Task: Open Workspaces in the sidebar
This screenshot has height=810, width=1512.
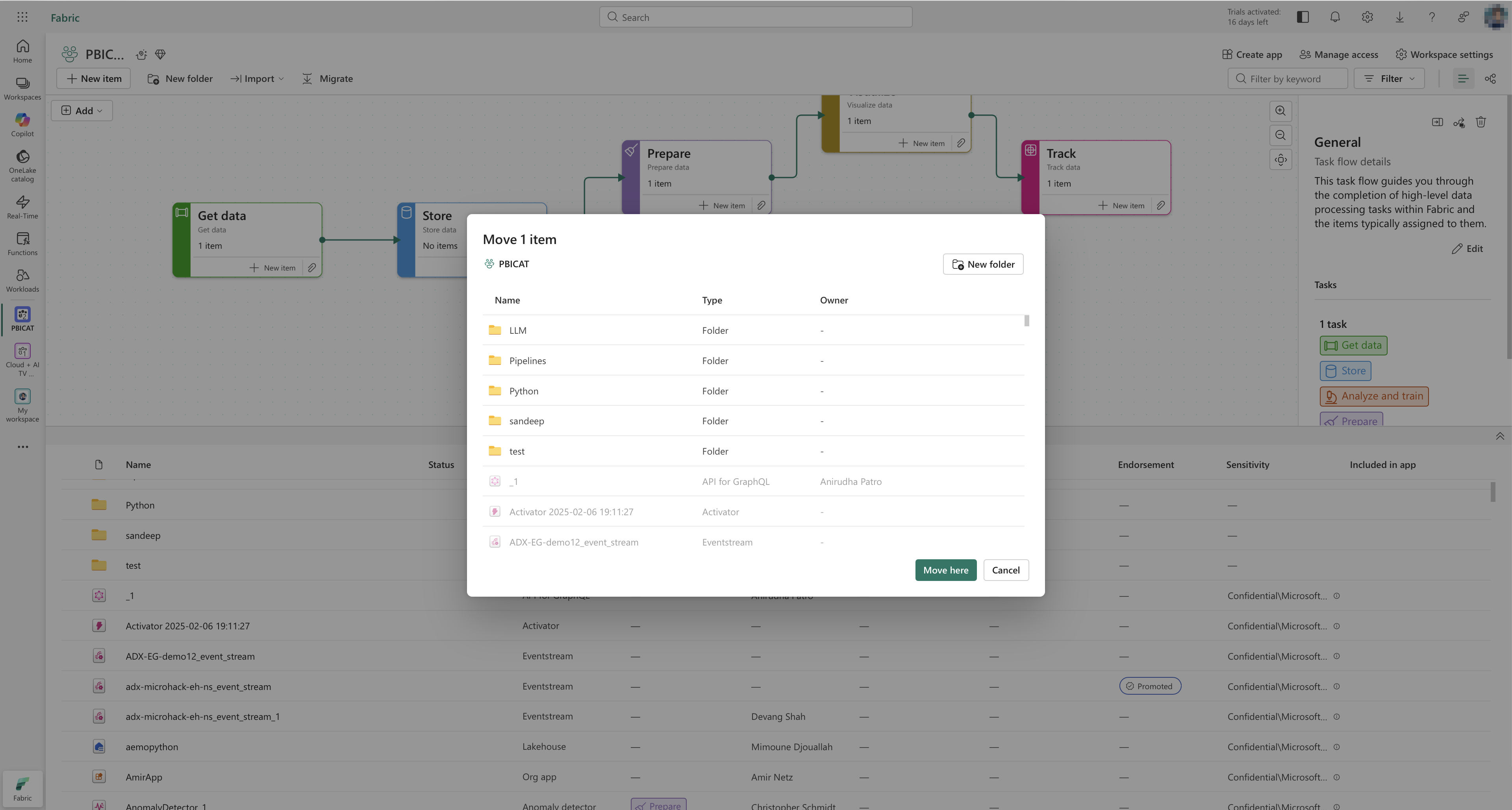Action: click(x=22, y=88)
